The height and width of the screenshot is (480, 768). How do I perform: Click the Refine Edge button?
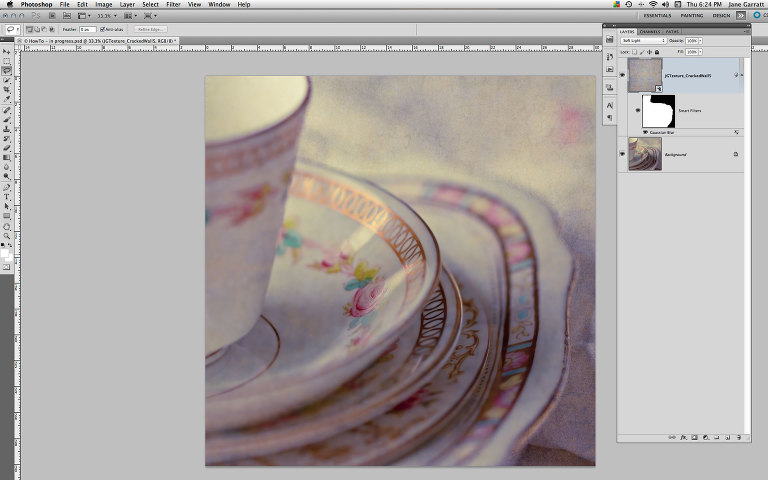(x=150, y=29)
